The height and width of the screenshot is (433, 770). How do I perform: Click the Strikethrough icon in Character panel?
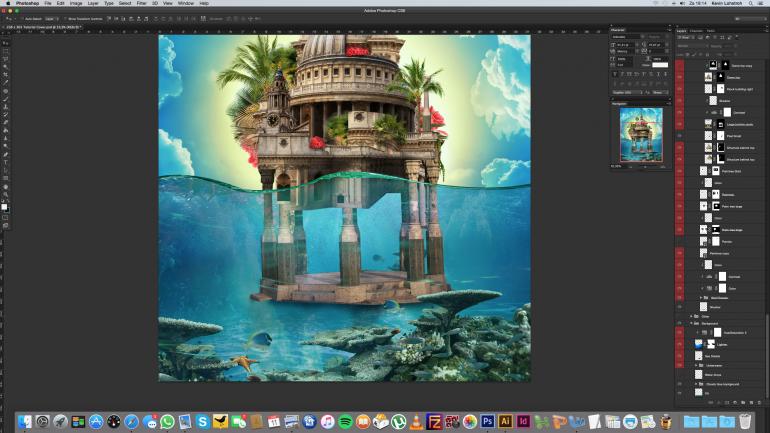pyautogui.click(x=665, y=74)
